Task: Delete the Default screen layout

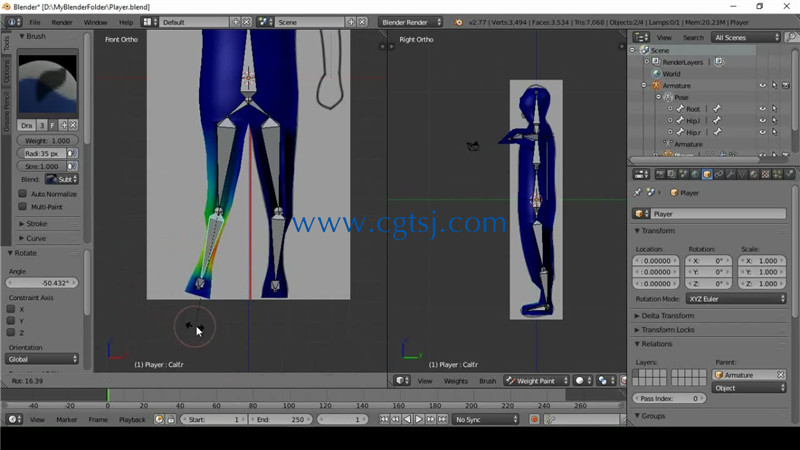Action: tap(246, 22)
